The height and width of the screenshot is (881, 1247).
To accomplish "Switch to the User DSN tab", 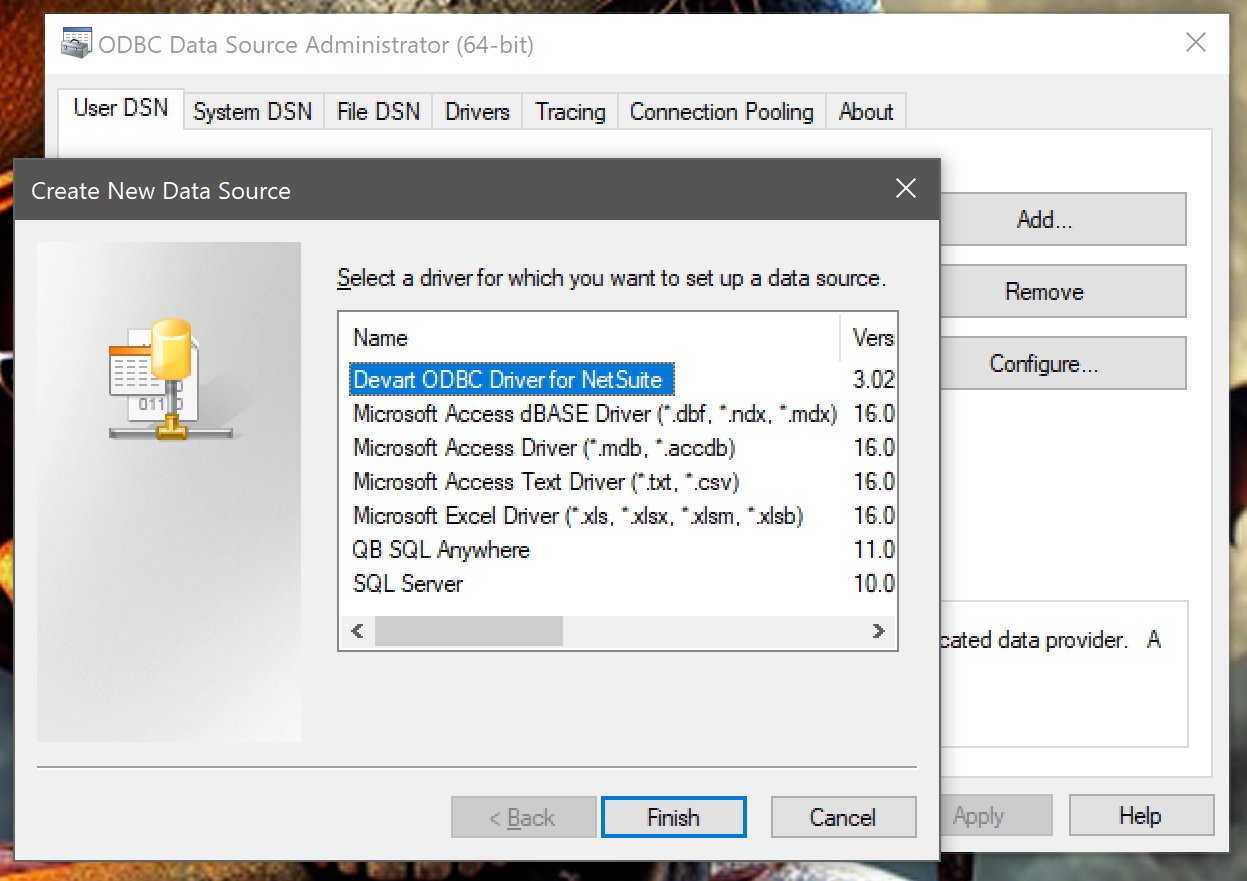I will pos(121,108).
